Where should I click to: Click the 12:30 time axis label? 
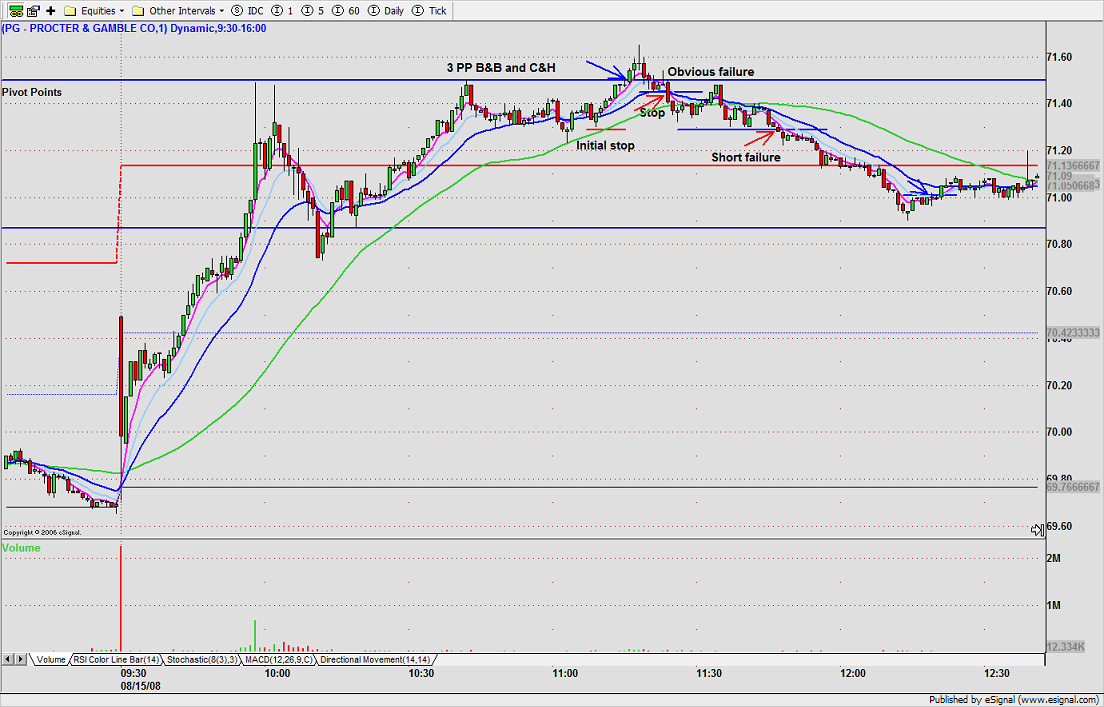click(997, 673)
